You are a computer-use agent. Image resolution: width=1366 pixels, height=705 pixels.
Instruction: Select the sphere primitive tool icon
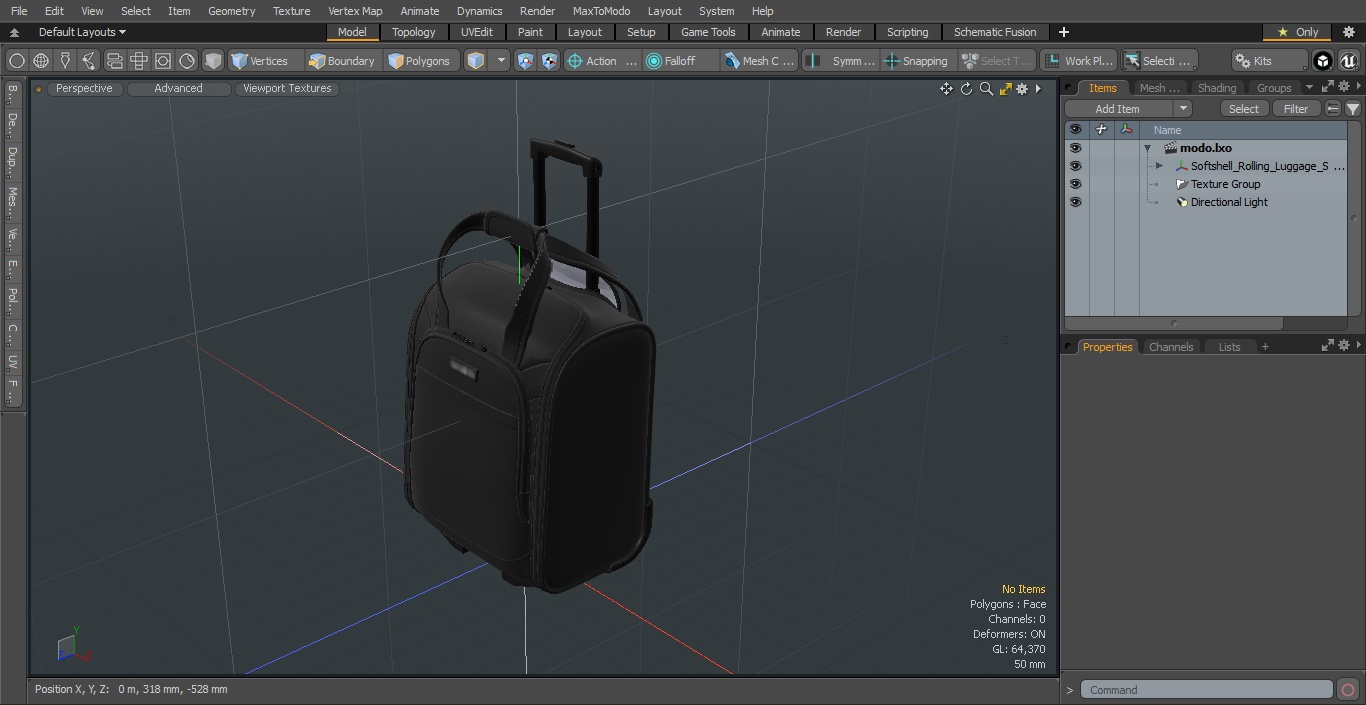point(16,61)
